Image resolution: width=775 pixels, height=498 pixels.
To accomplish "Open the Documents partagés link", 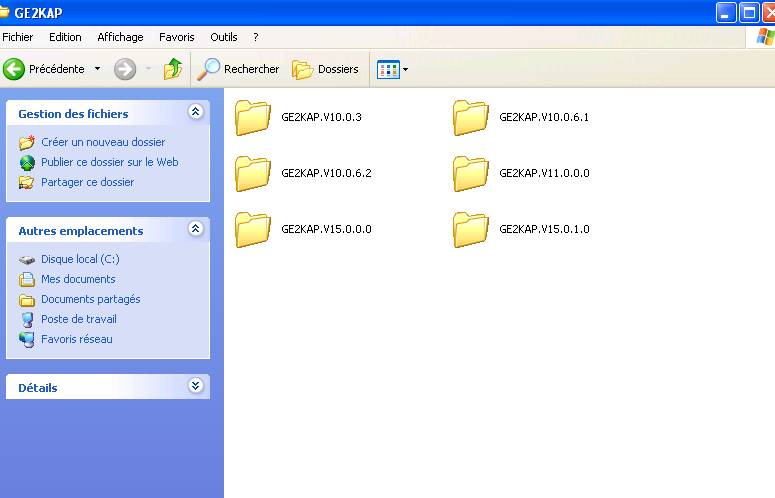I will tap(90, 299).
